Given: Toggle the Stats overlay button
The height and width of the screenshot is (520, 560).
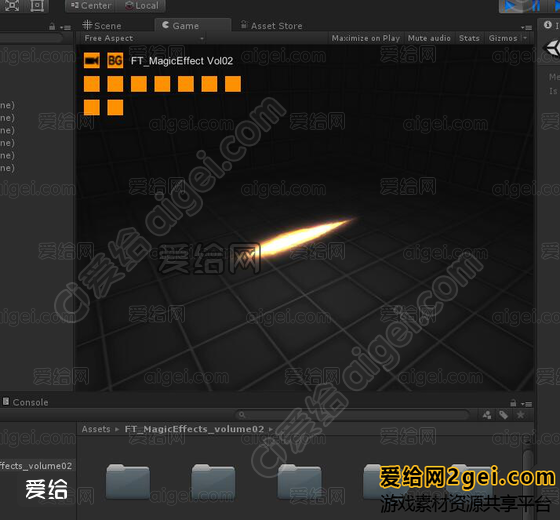Looking at the screenshot, I should 469,38.
